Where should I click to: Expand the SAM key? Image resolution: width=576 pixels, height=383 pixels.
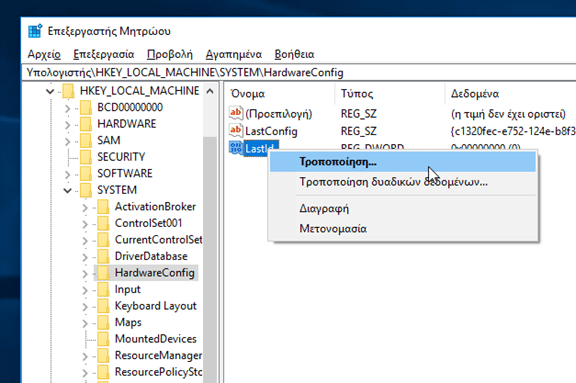pos(68,141)
